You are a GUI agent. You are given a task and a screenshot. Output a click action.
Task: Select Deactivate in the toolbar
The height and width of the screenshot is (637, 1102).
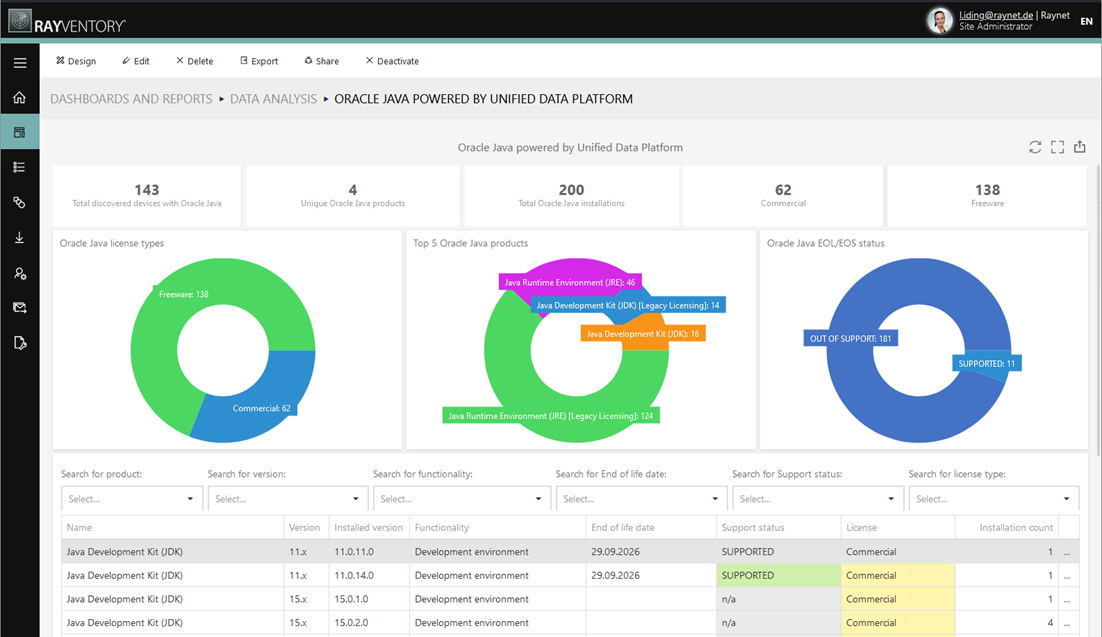tap(392, 61)
